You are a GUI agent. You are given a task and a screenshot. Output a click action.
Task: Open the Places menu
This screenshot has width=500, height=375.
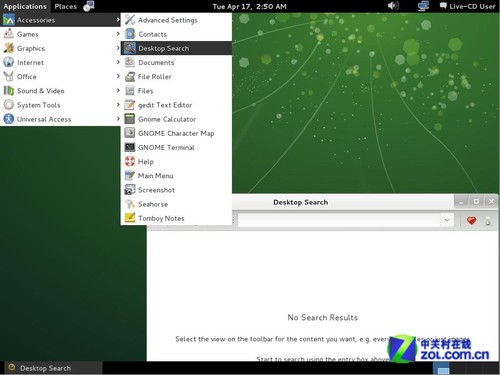pos(66,6)
